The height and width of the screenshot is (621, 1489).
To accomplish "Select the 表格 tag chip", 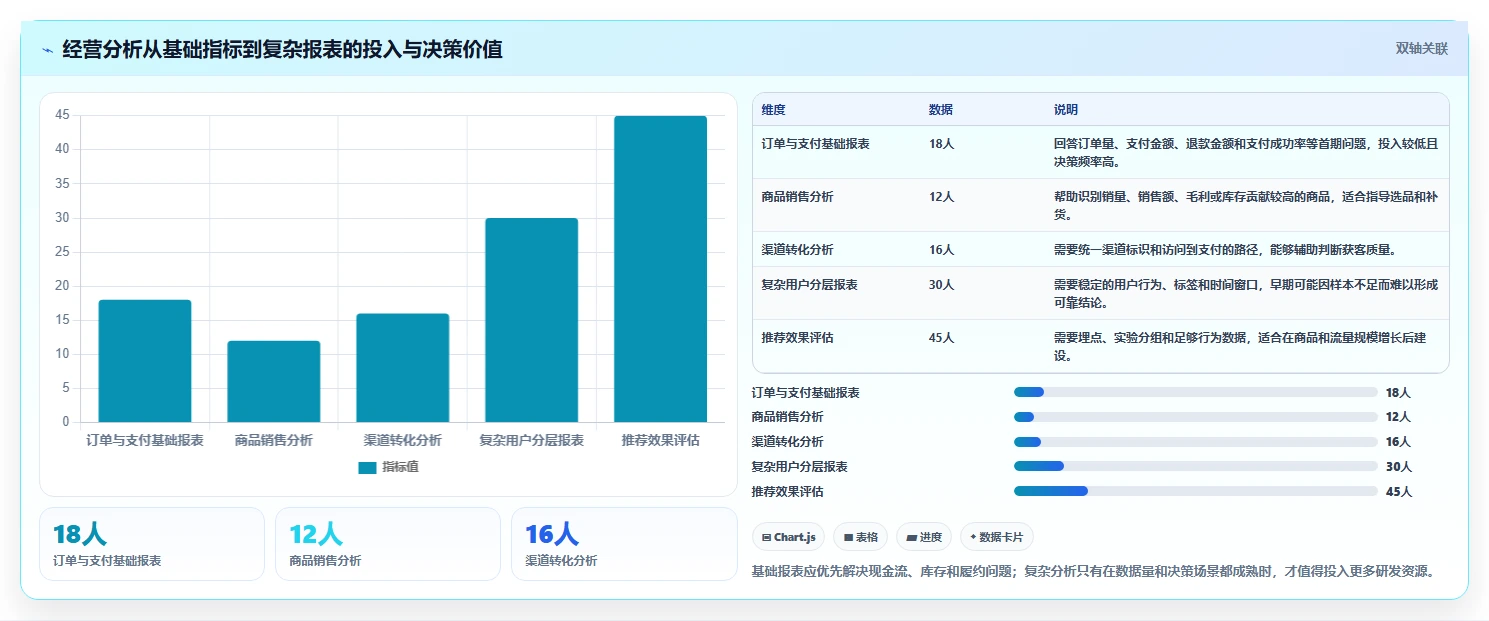I will point(861,537).
